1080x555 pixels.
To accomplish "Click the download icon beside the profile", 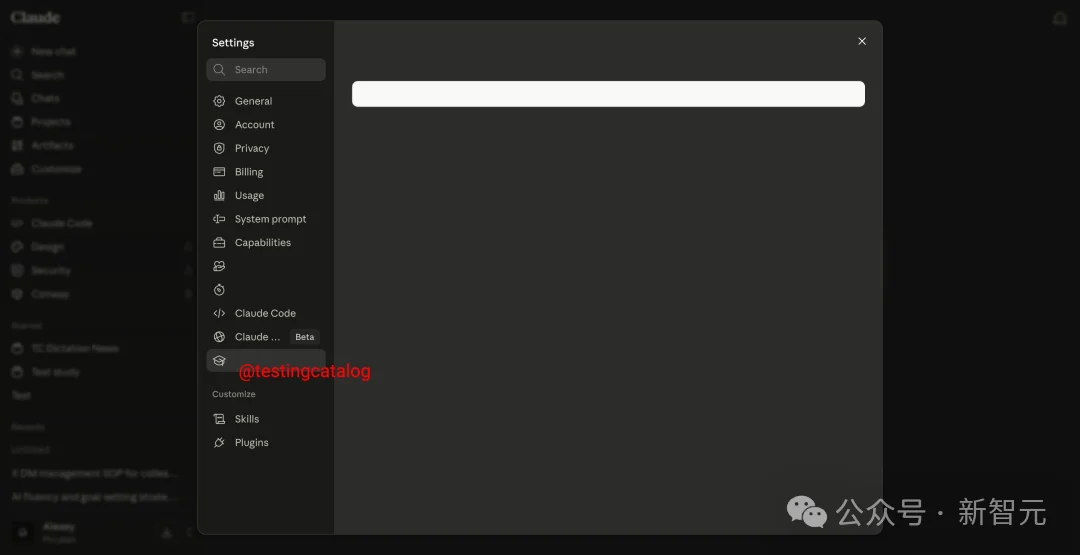I will click(167, 532).
